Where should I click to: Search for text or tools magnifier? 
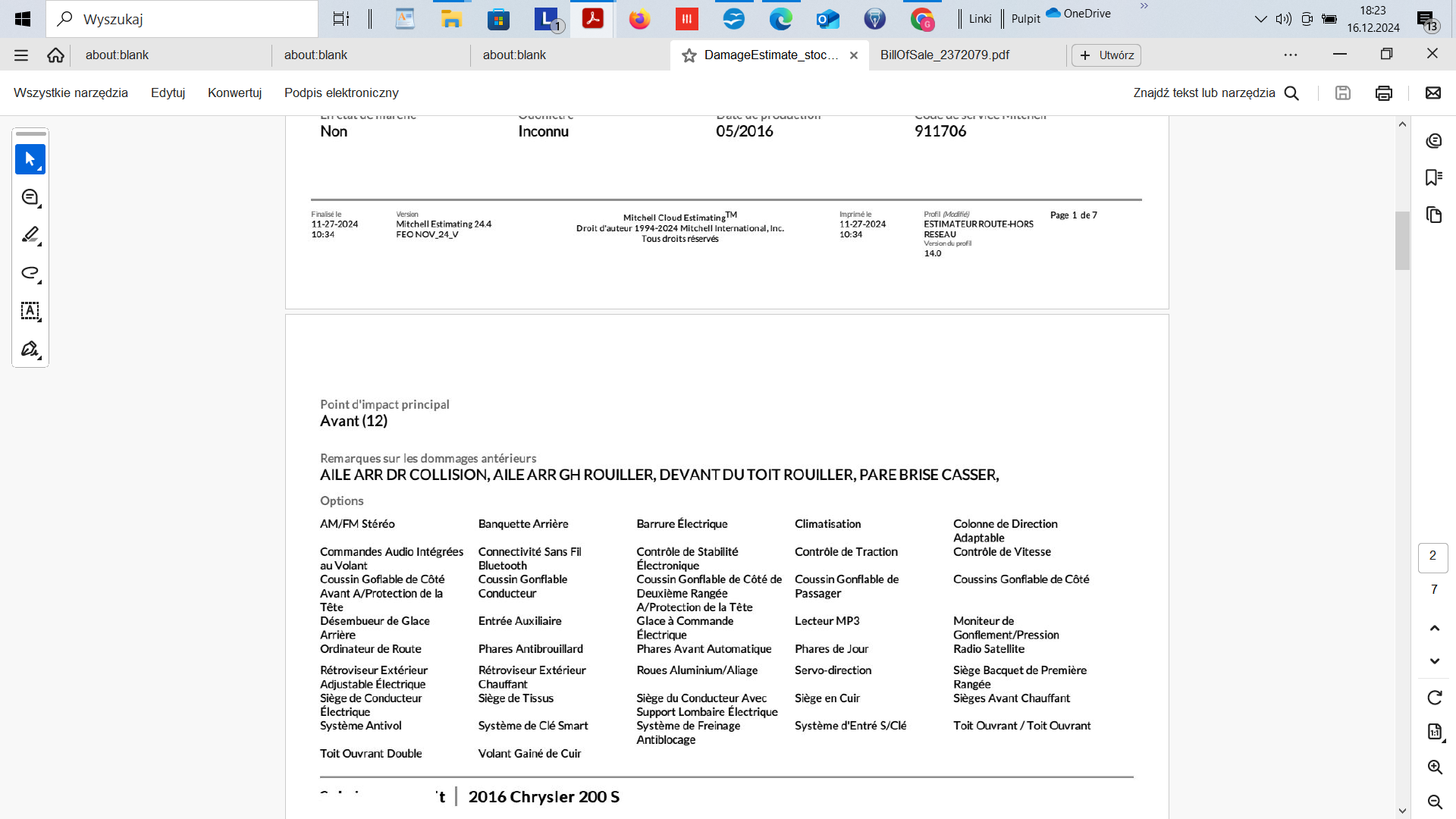pyautogui.click(x=1291, y=93)
